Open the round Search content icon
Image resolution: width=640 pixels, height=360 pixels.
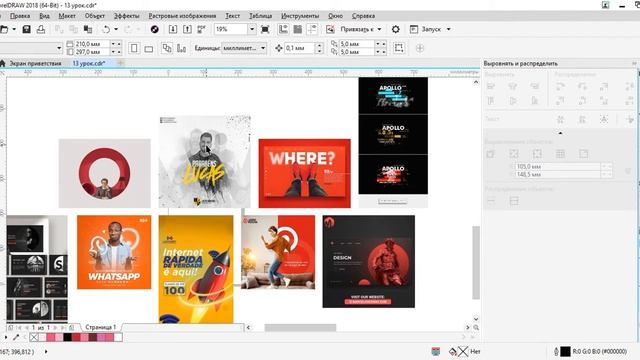click(x=155, y=29)
